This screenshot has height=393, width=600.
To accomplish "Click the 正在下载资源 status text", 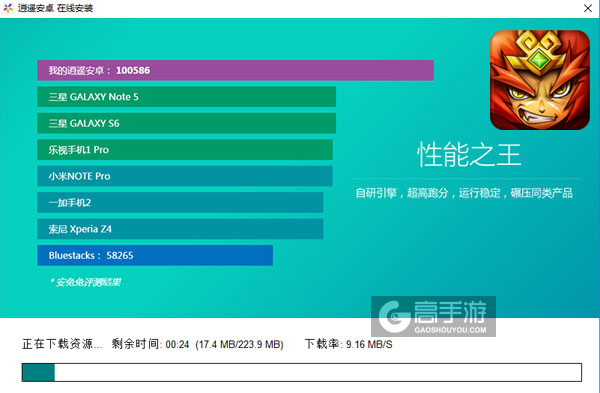I will (62, 344).
